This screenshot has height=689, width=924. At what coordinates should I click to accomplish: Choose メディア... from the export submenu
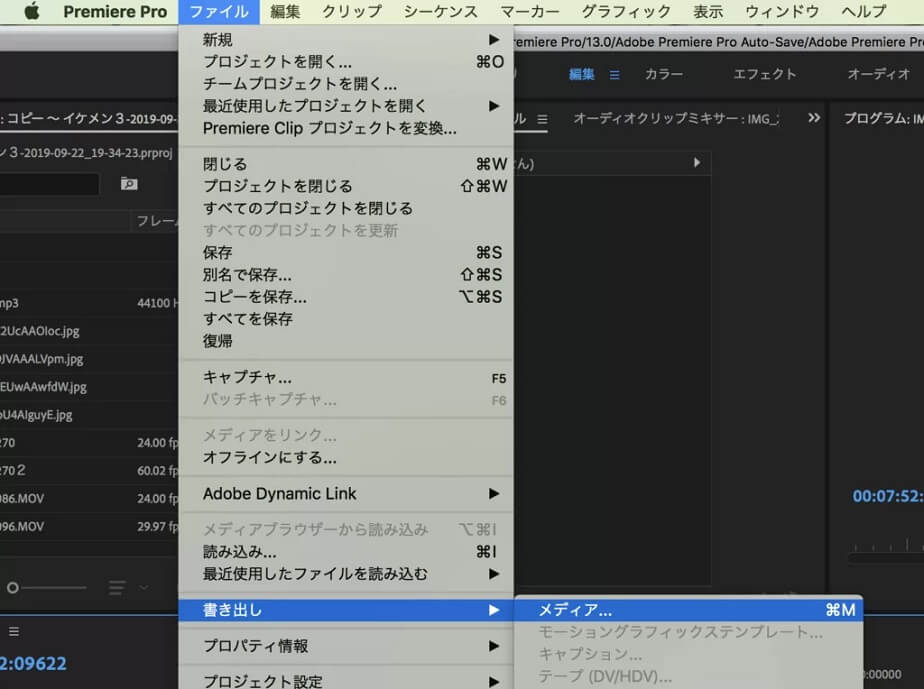[687, 610]
